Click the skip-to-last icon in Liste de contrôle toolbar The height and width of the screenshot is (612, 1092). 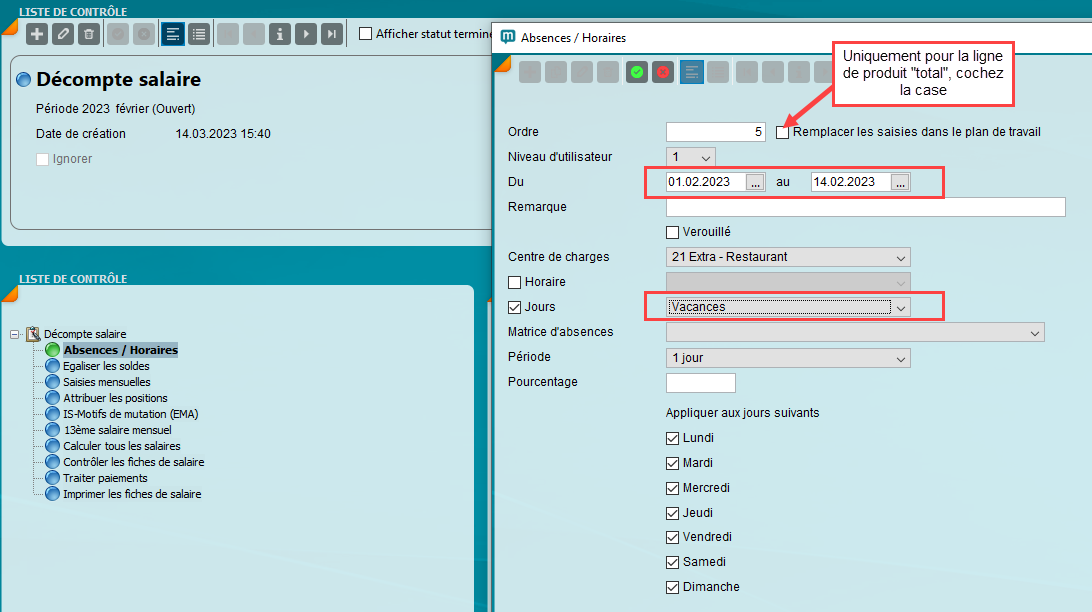coord(332,34)
